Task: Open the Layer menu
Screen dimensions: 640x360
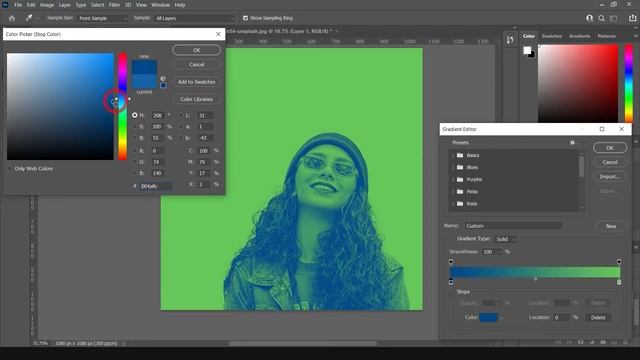Action: (x=64, y=5)
